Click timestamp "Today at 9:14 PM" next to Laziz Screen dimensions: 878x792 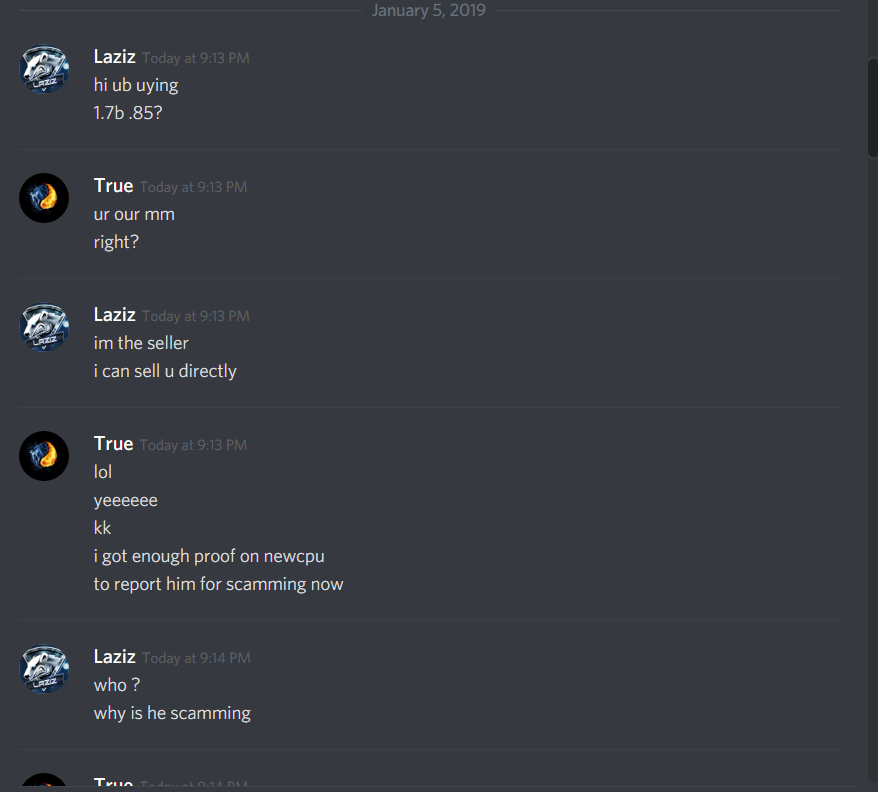(x=197, y=658)
